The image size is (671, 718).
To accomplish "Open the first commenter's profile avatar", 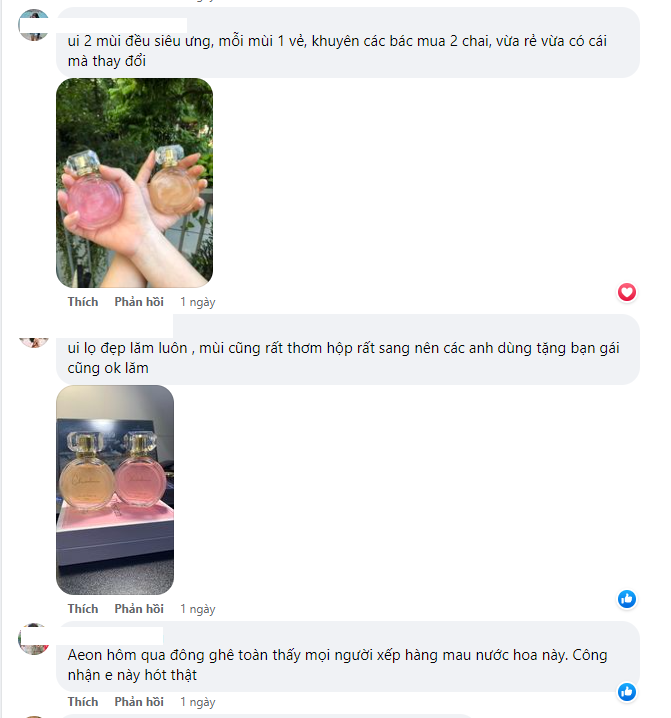I will click(x=33, y=25).
